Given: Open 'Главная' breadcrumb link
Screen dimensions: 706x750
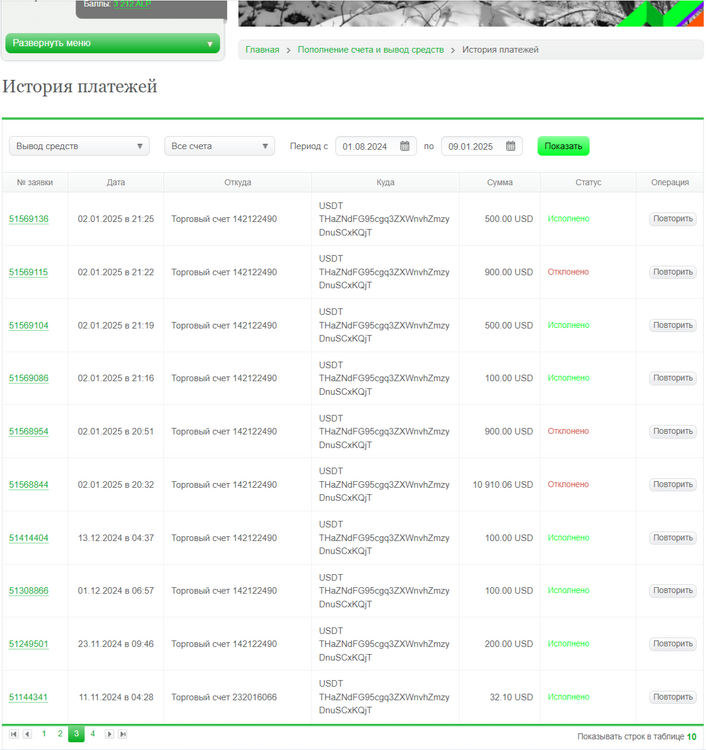Looking at the screenshot, I should pos(262,50).
